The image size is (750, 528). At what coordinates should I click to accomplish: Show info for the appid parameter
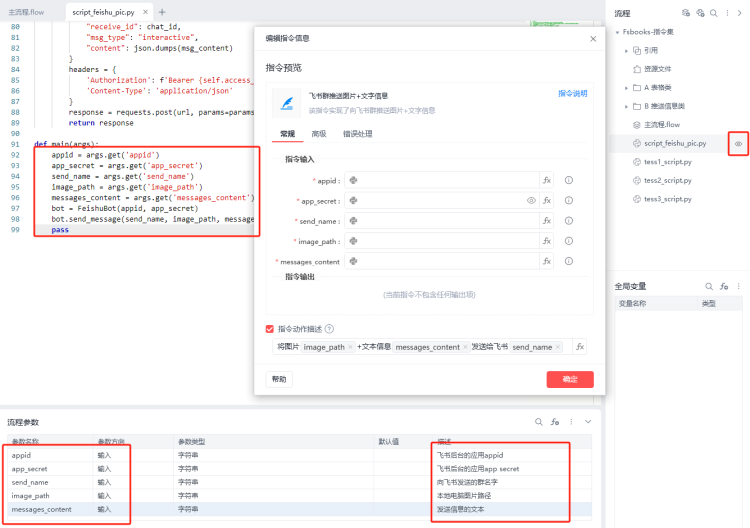pos(569,180)
